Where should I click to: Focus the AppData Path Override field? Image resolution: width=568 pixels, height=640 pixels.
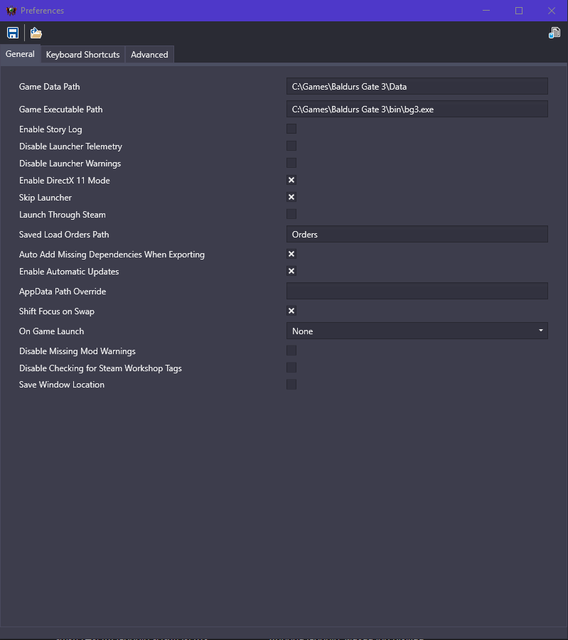coord(417,291)
